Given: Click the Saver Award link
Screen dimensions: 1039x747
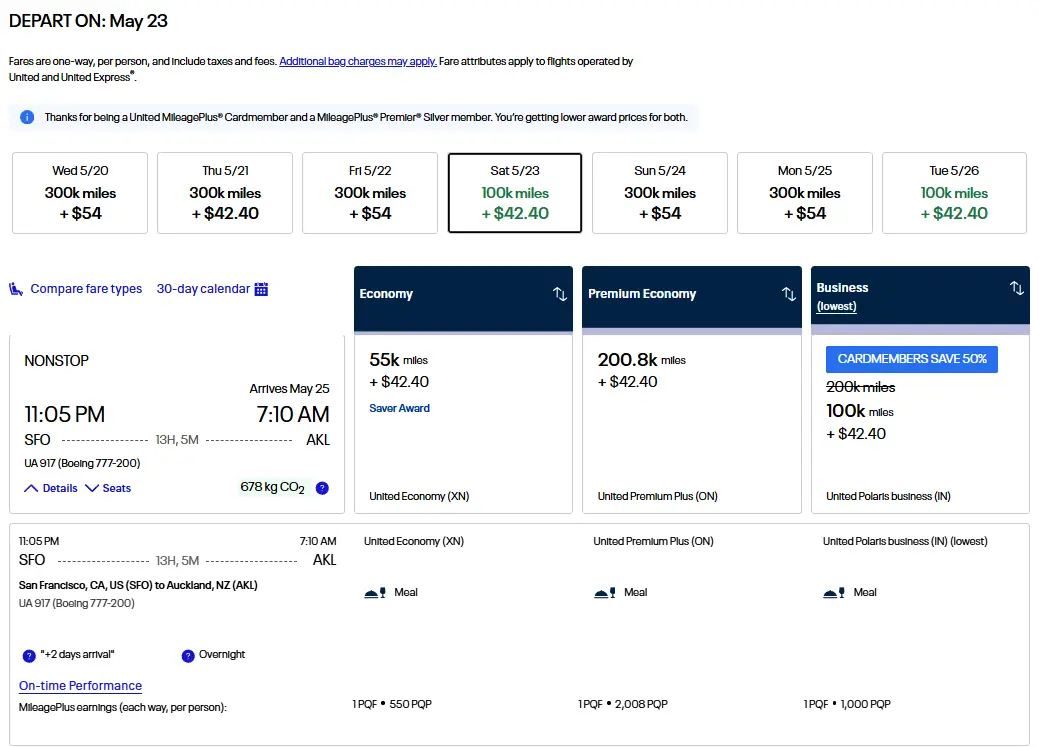Looking at the screenshot, I should 400,408.
